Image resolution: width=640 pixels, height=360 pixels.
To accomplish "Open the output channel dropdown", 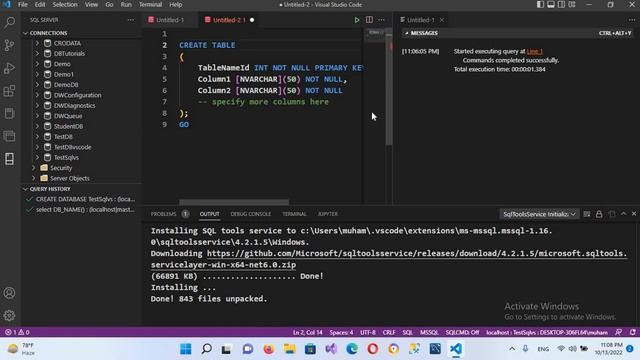I will click(x=539, y=214).
